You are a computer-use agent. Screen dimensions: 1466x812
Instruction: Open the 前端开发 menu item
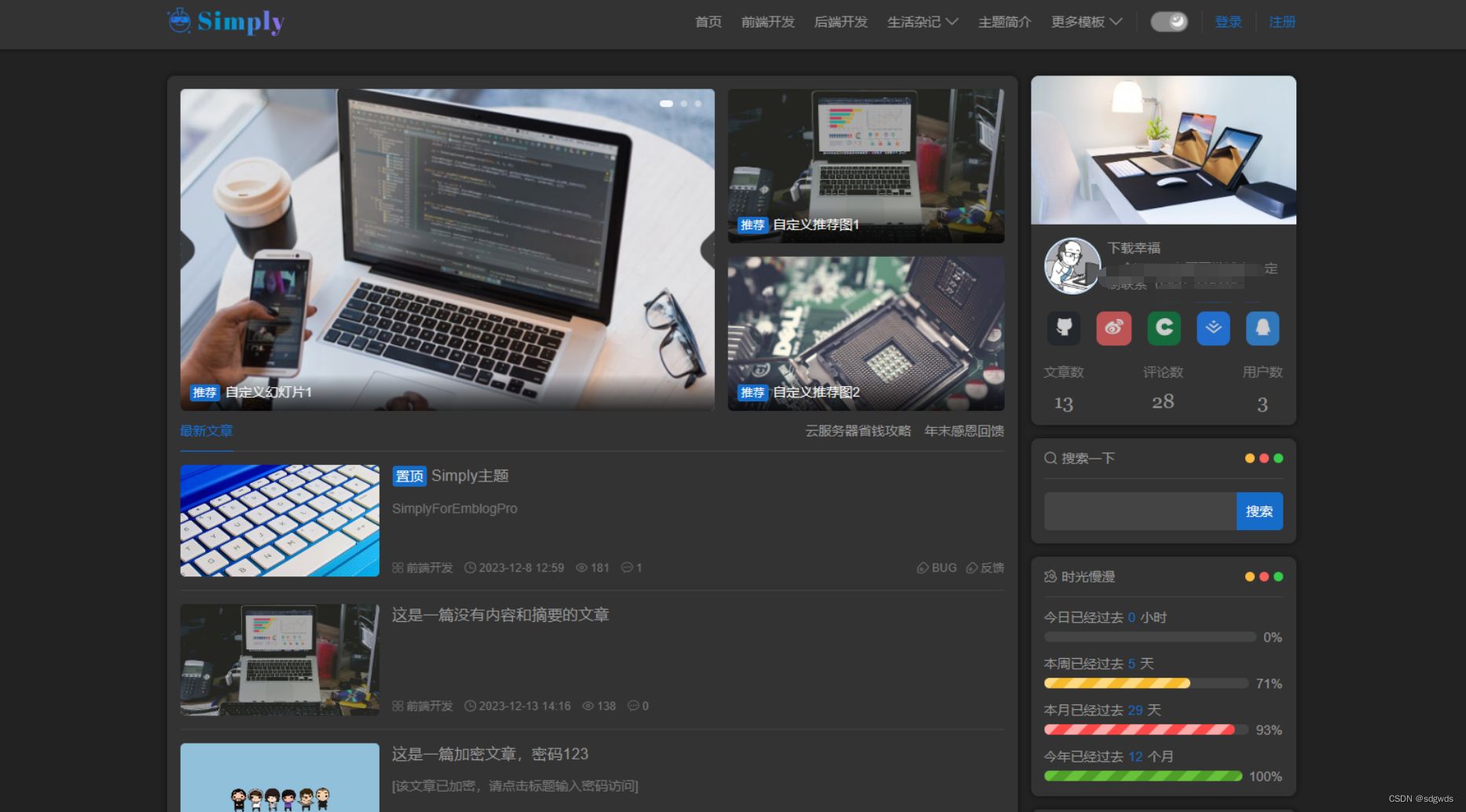768,23
